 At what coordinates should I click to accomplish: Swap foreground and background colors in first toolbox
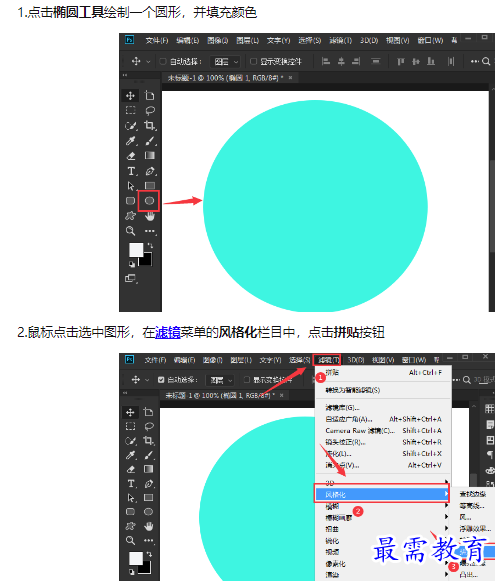[x=150, y=245]
